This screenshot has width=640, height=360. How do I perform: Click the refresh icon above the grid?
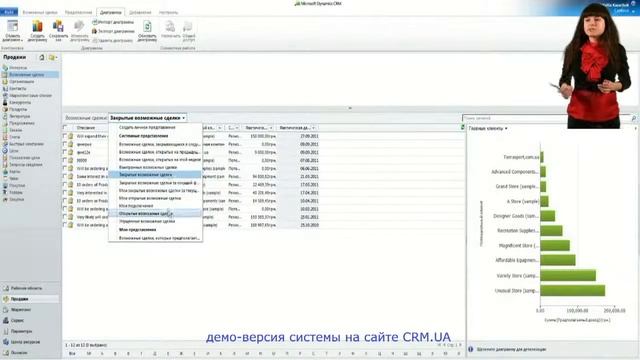462,127
